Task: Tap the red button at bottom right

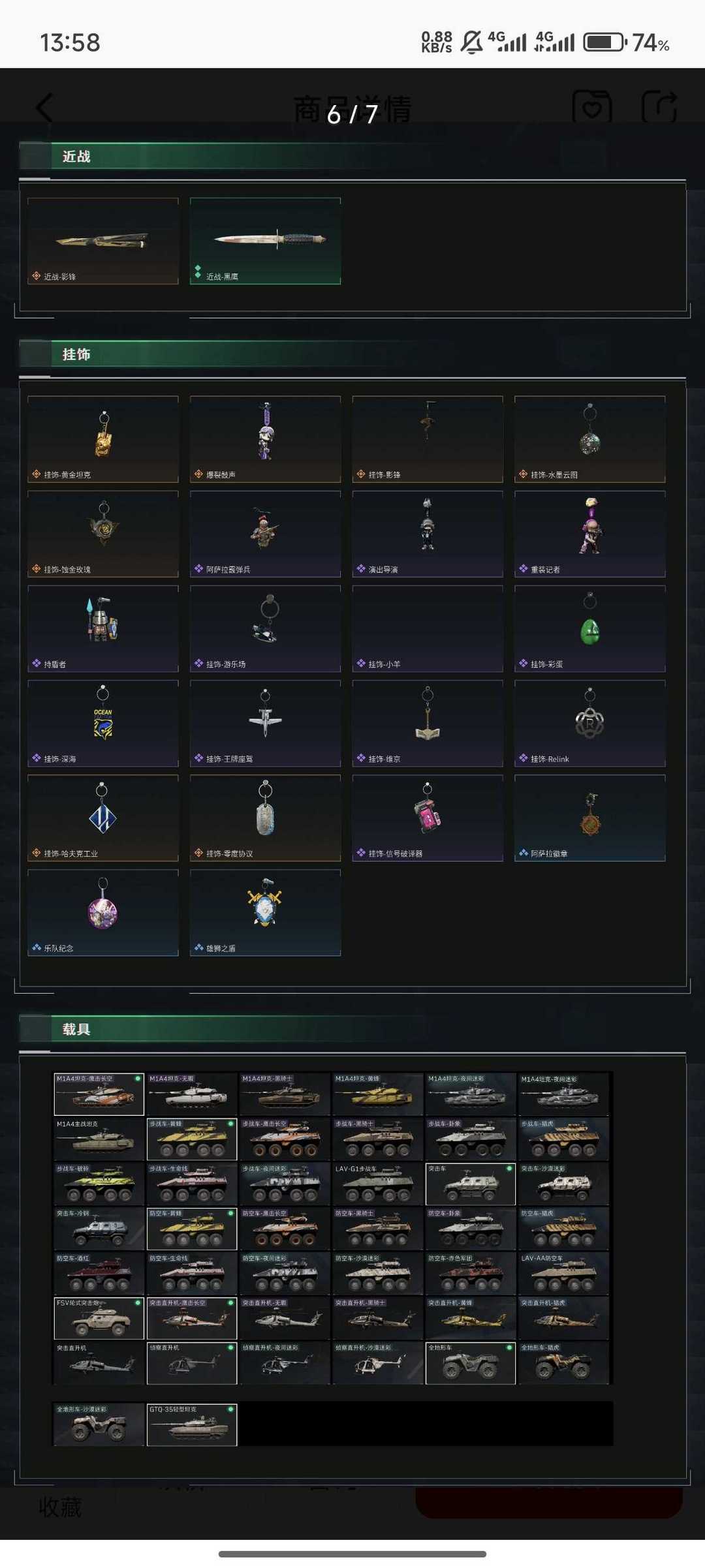Action: click(548, 1503)
